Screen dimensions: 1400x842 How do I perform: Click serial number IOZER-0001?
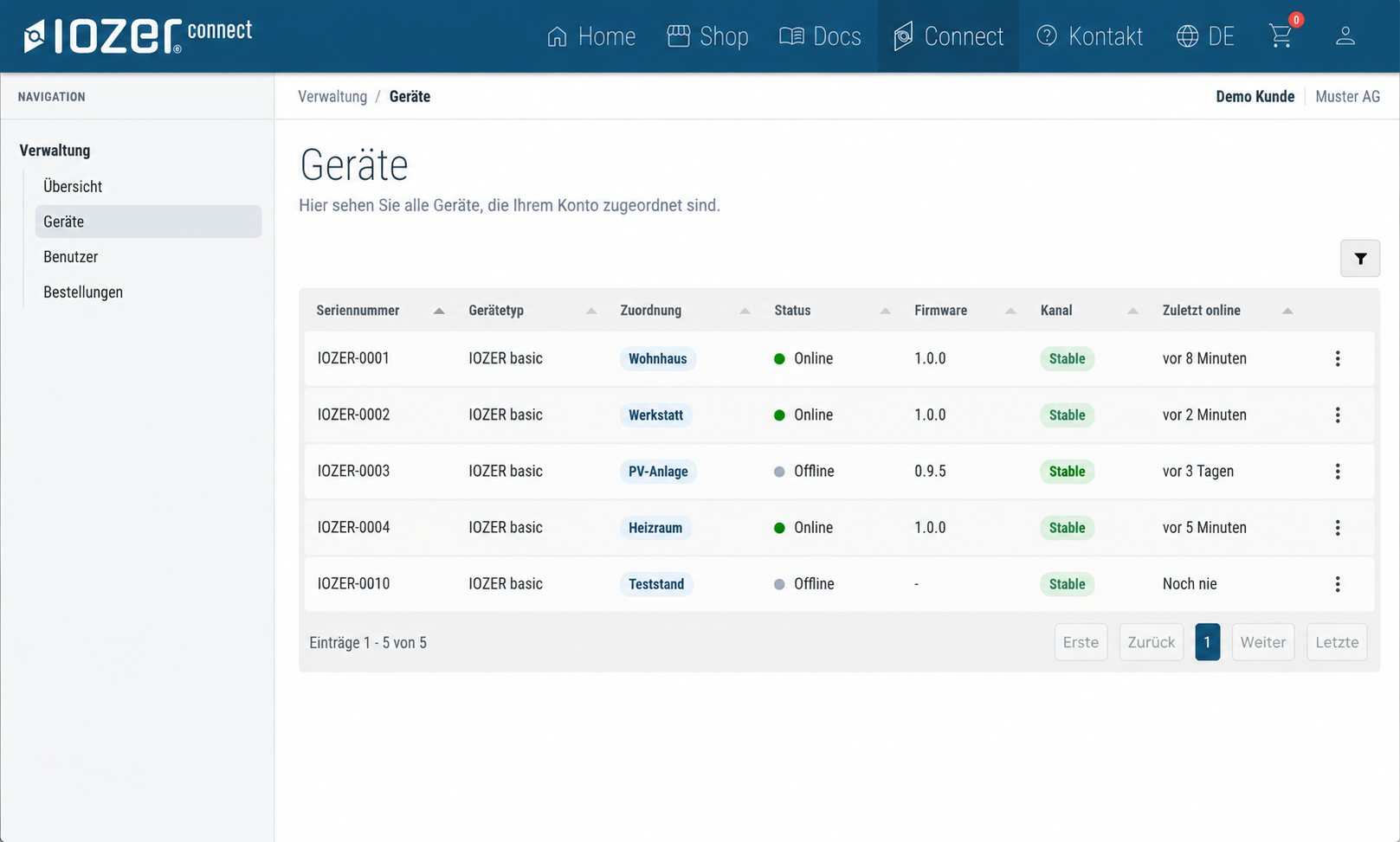(x=353, y=358)
